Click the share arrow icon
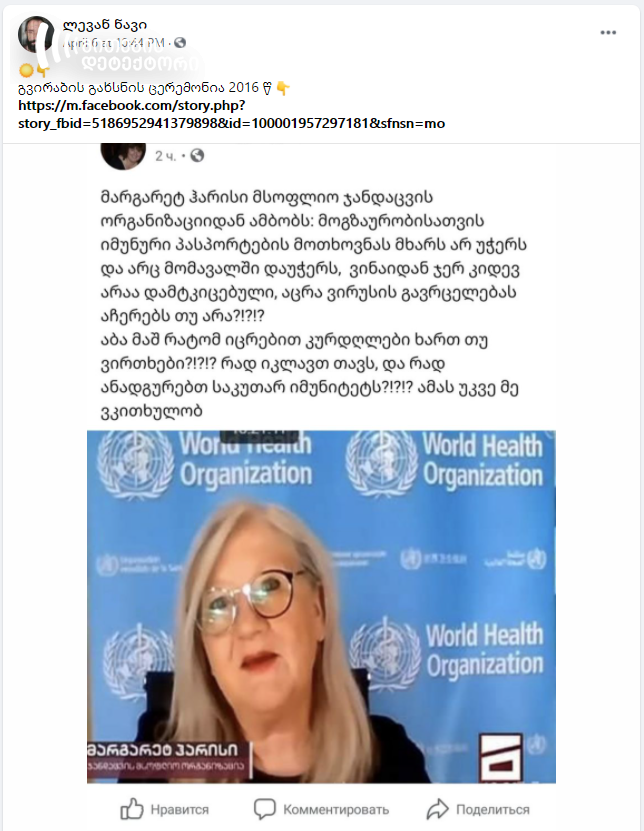Viewport: 644px width, 831px height. (x=438, y=809)
